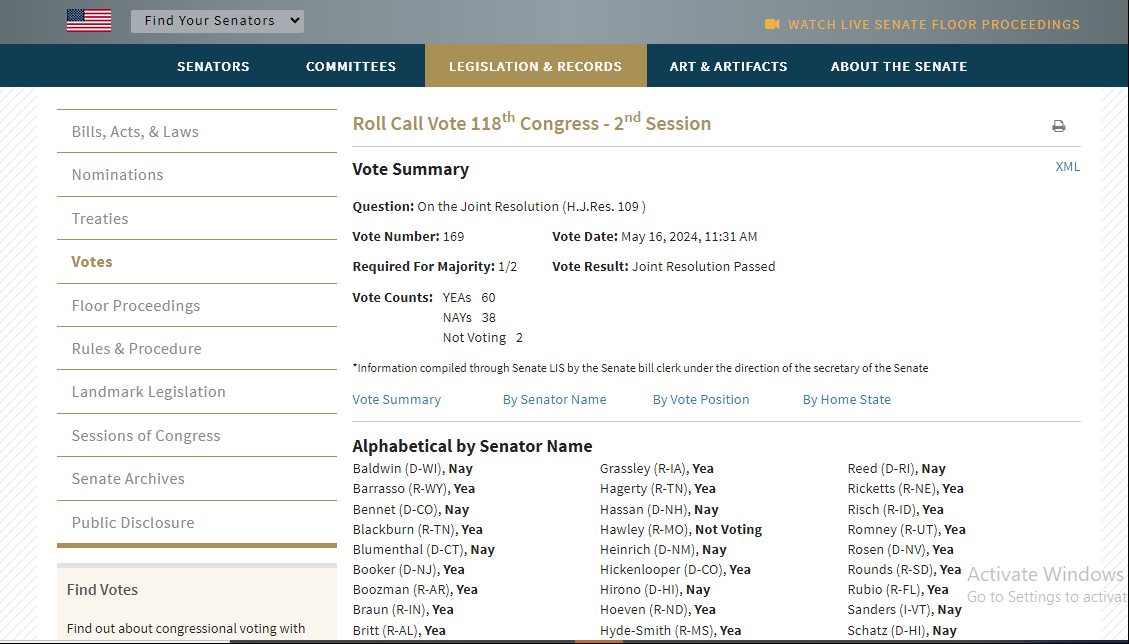The width and height of the screenshot is (1129, 644).
Task: Click Barrasso (R-WY) Yea entry
Action: coord(414,488)
